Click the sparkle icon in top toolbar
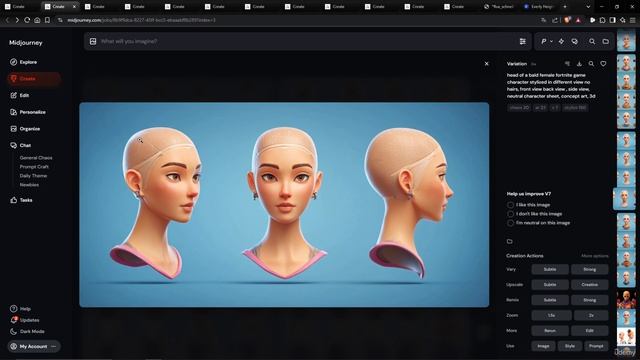The image size is (640, 360). [x=561, y=41]
